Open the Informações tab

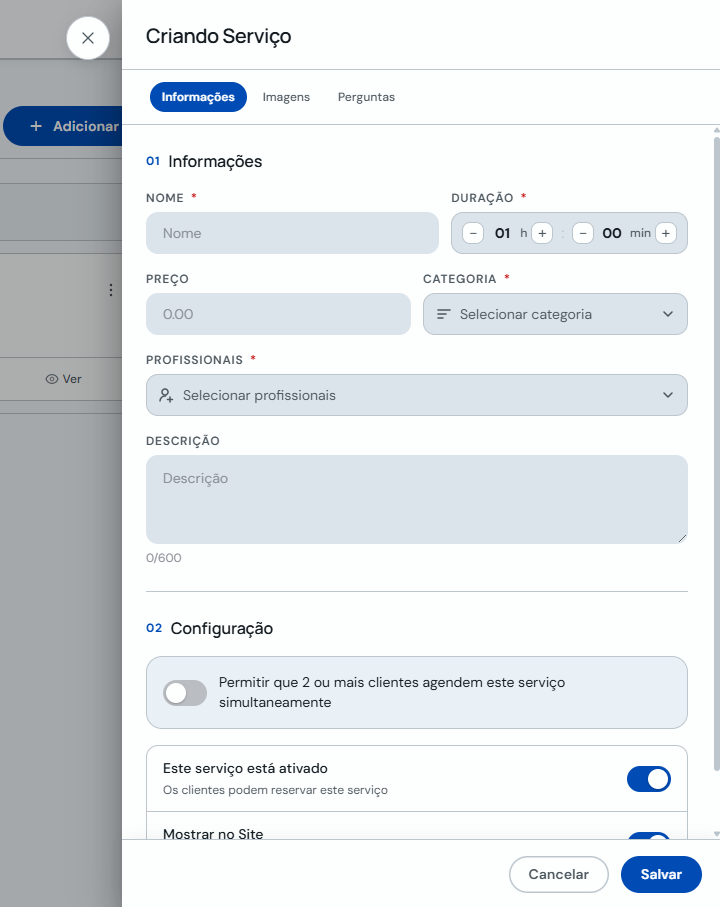pos(198,97)
